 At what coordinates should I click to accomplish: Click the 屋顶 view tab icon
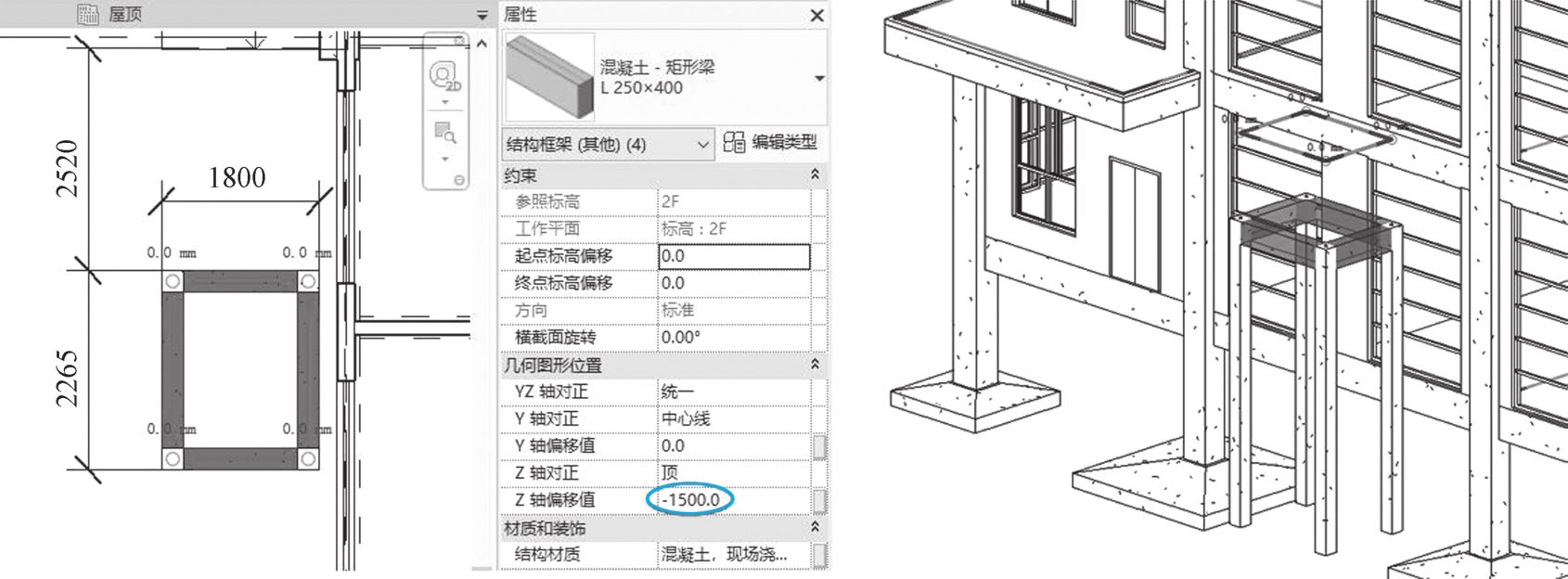88,13
